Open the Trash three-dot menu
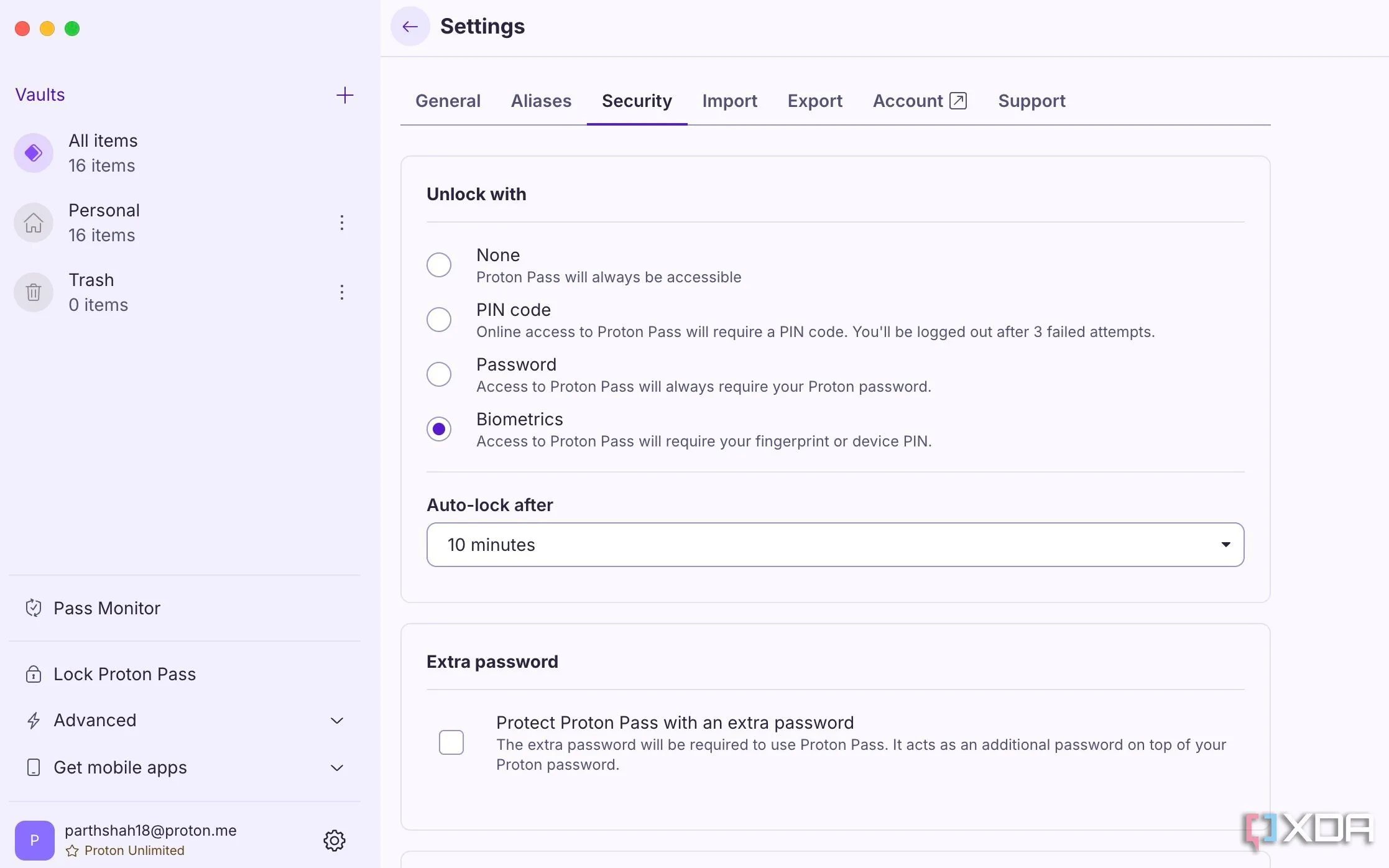 point(341,292)
